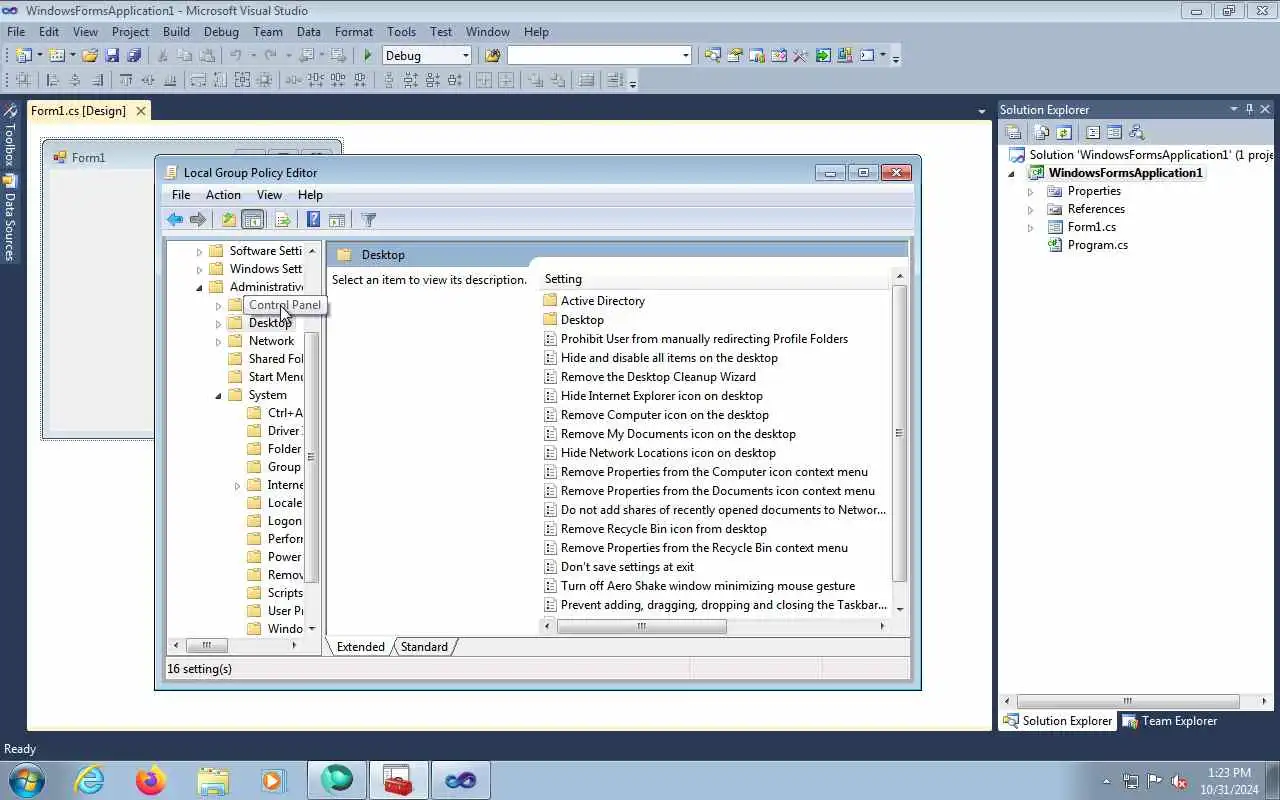The width and height of the screenshot is (1280, 800).
Task: Open the Debug configuration dropdown
Action: point(465,56)
